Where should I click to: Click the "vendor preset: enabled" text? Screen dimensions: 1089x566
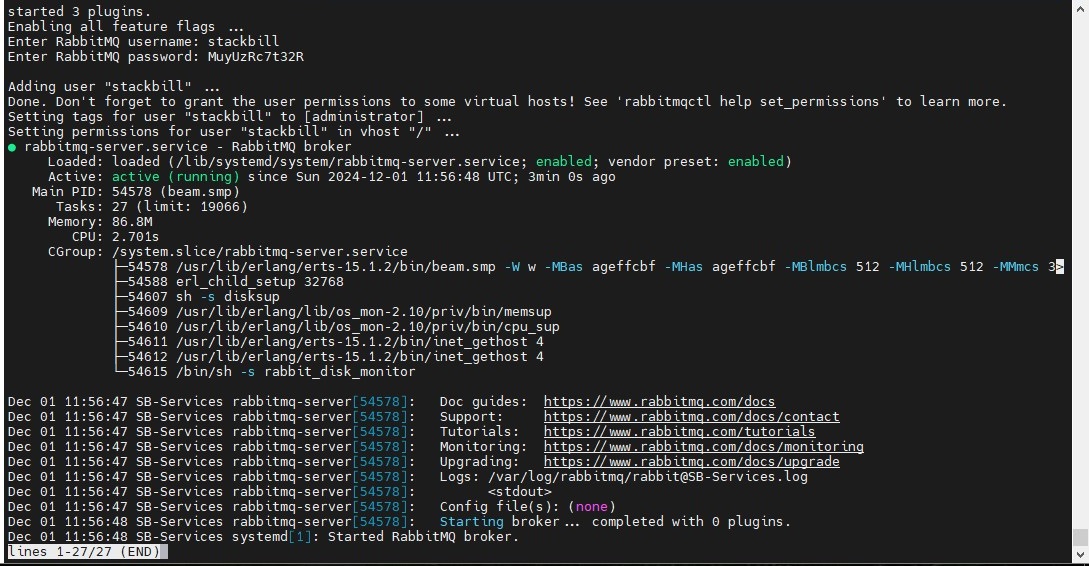point(696,162)
